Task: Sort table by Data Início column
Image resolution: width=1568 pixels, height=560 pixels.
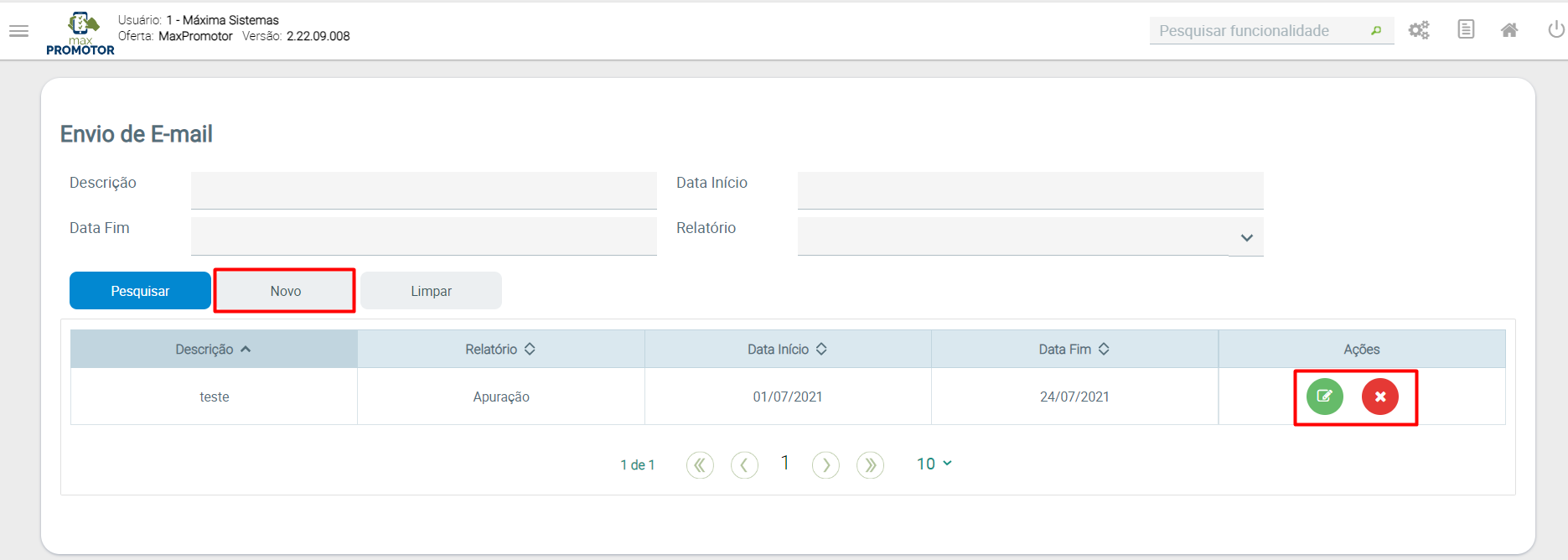Action: pyautogui.click(x=787, y=350)
